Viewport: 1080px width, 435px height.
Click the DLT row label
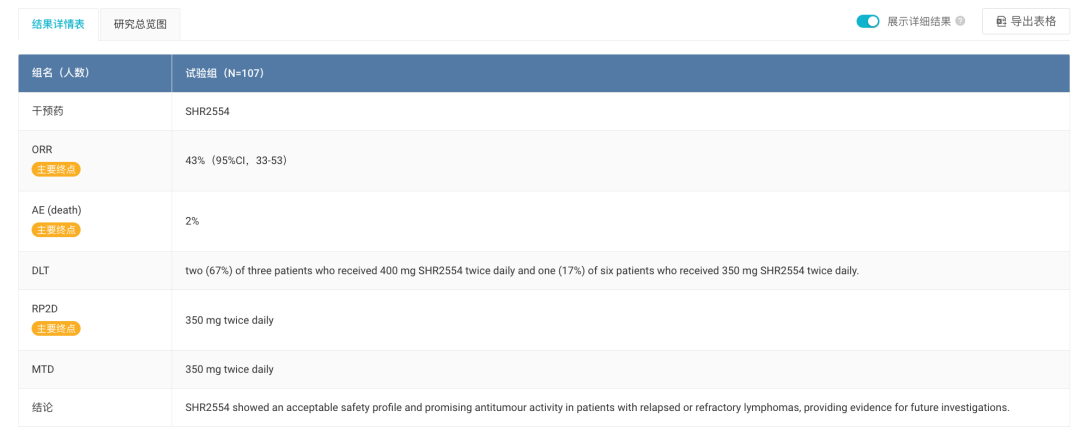[41, 270]
